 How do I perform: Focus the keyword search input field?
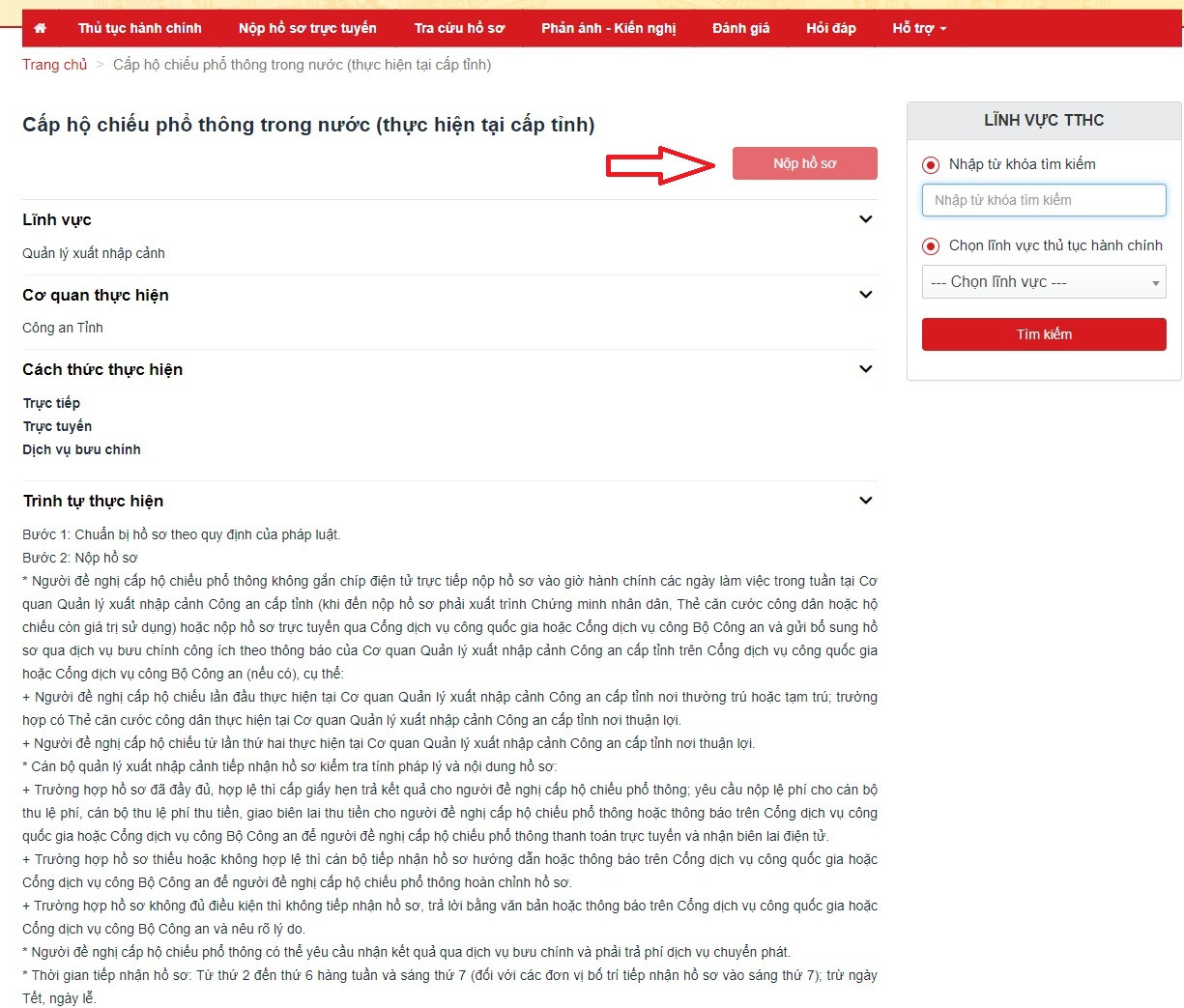point(1044,200)
